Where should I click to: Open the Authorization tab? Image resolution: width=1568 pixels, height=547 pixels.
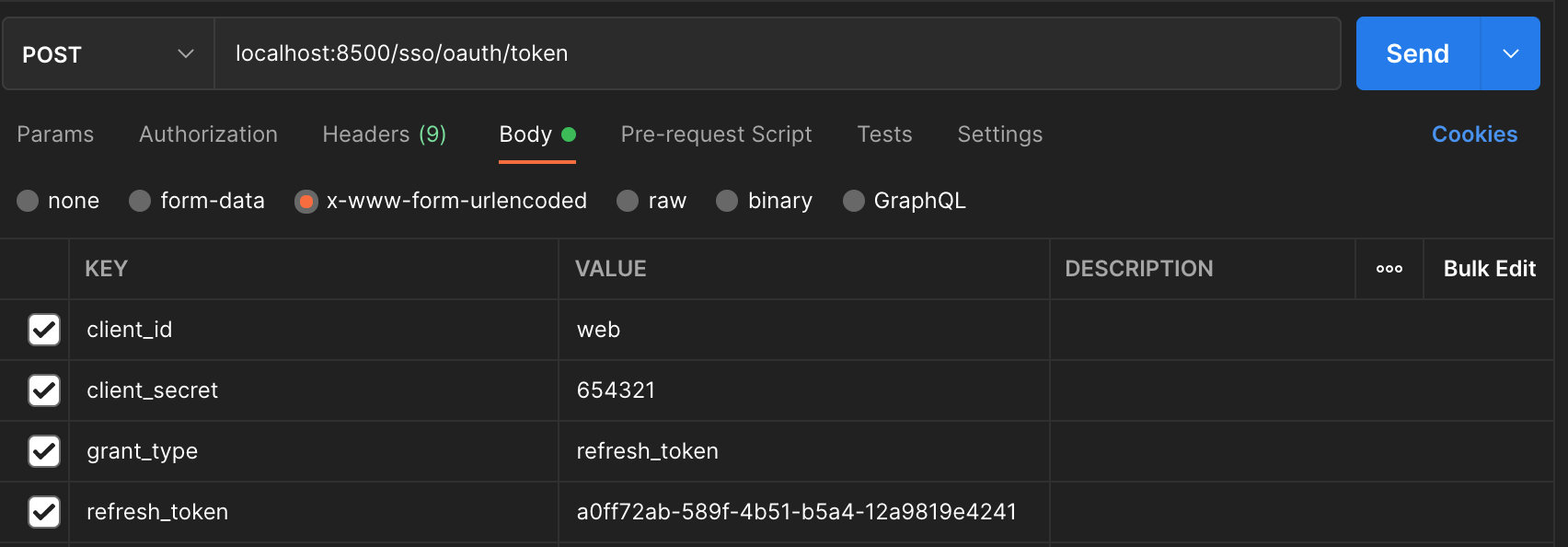click(x=208, y=134)
